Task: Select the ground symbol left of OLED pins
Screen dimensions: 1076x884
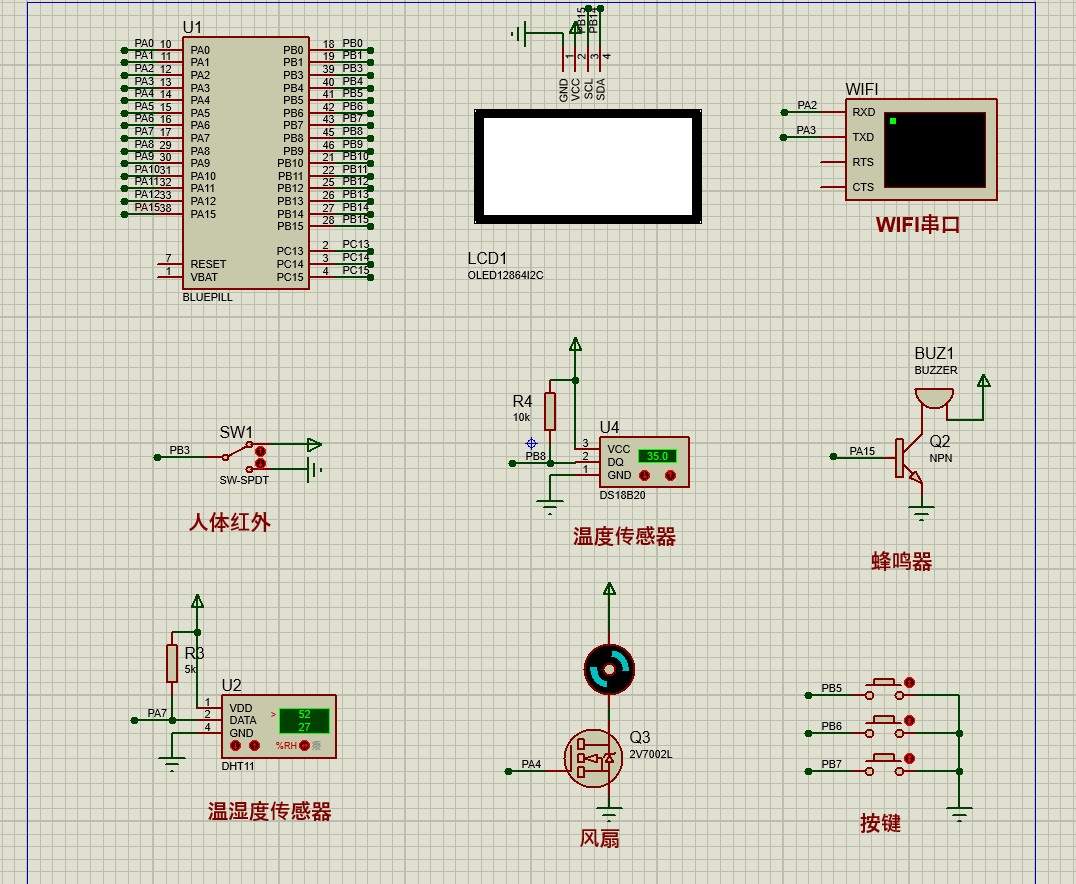Action: pos(521,33)
